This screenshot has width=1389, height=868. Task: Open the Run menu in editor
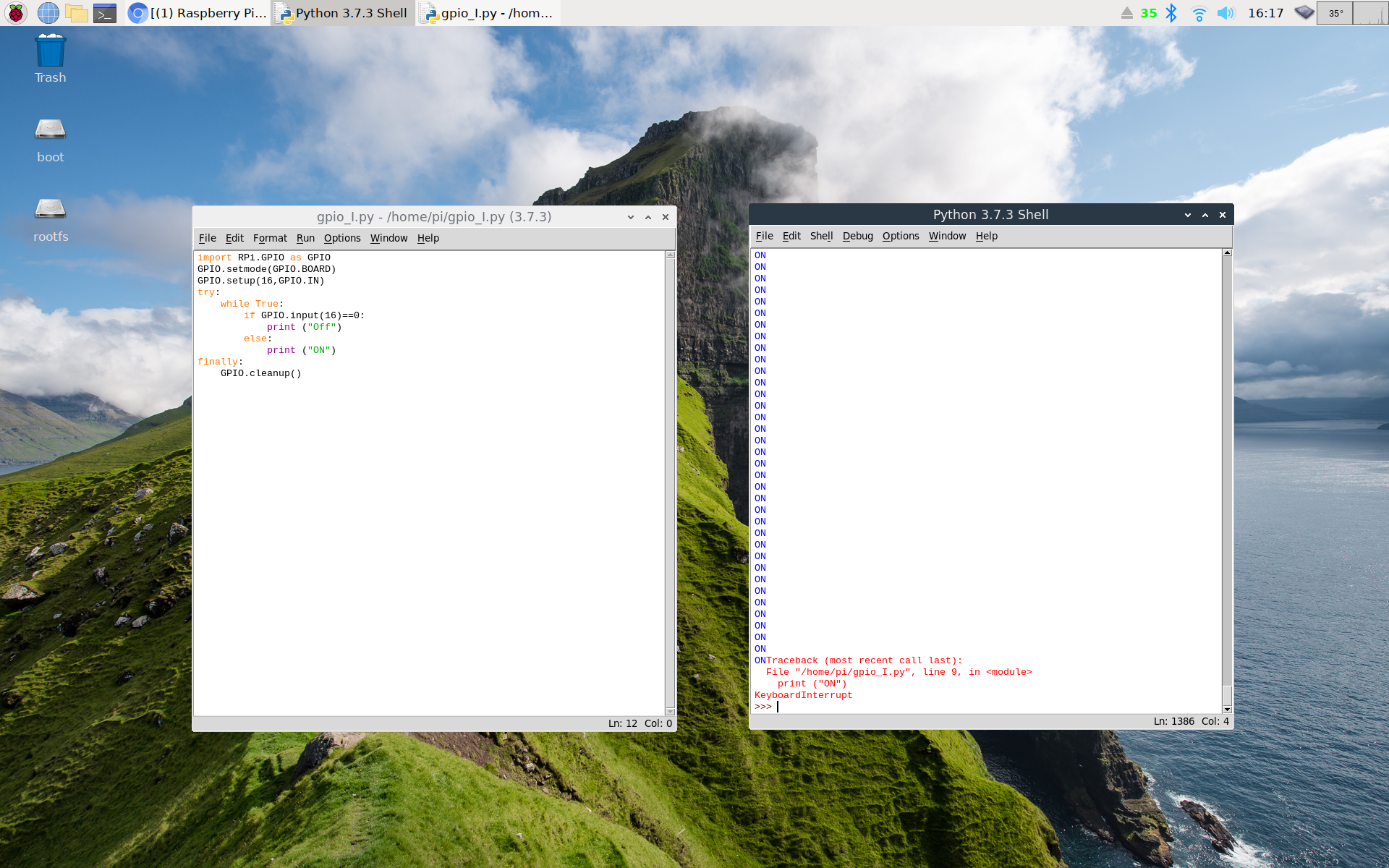(305, 238)
